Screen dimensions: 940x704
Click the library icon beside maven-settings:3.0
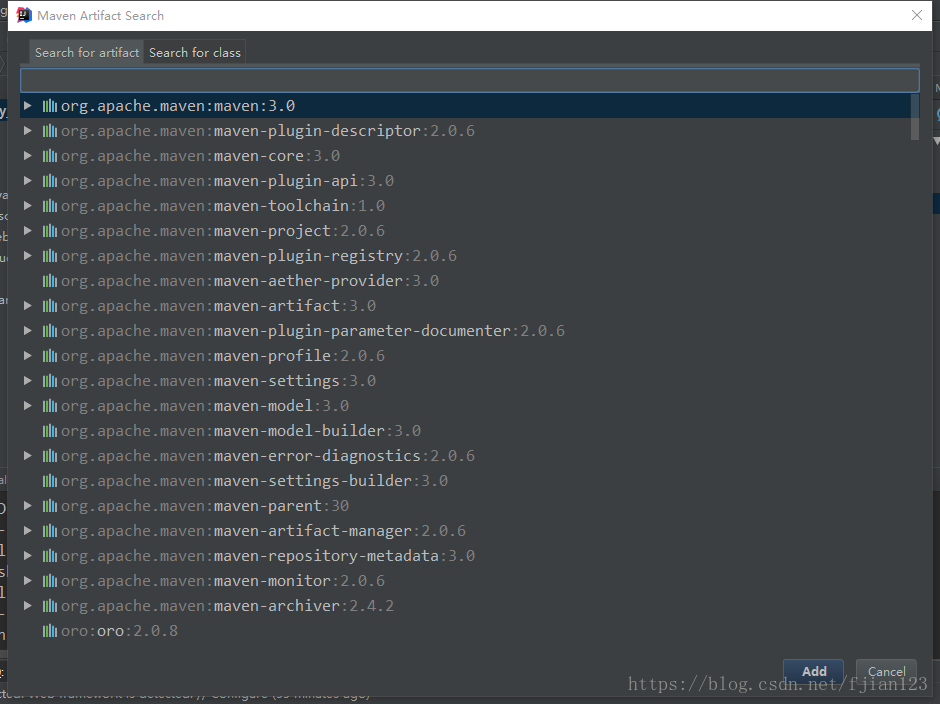pyautogui.click(x=50, y=381)
